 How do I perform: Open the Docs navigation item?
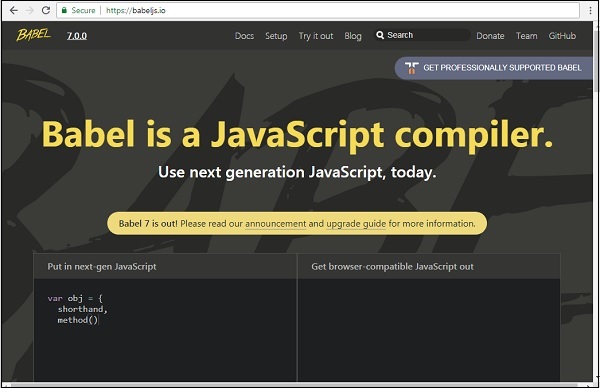(x=244, y=36)
